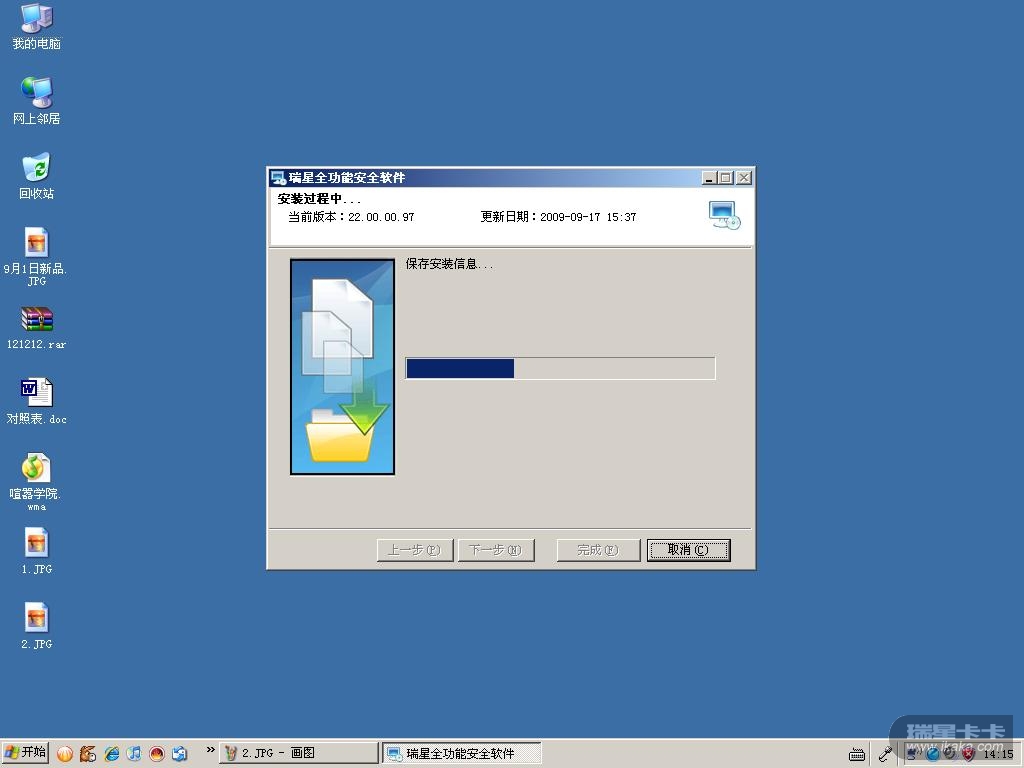The image size is (1024, 768).
Task: Launch Internet Explorer from quick launch
Action: tap(111, 754)
